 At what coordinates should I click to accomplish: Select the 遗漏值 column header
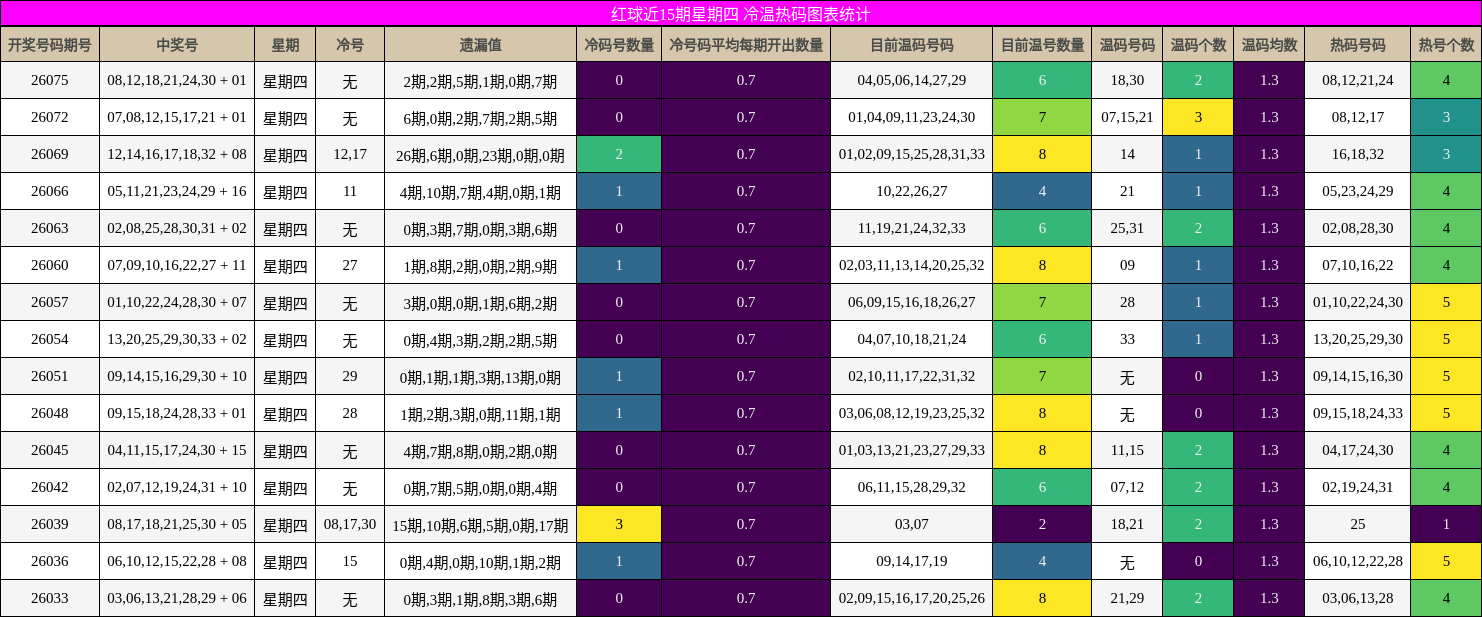(x=481, y=45)
